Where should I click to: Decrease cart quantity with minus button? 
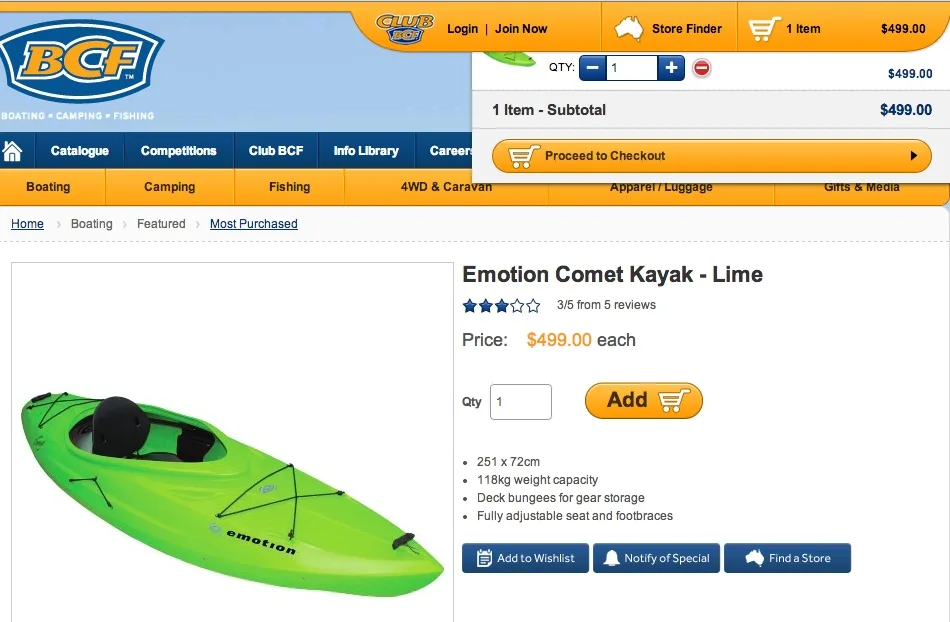click(592, 68)
